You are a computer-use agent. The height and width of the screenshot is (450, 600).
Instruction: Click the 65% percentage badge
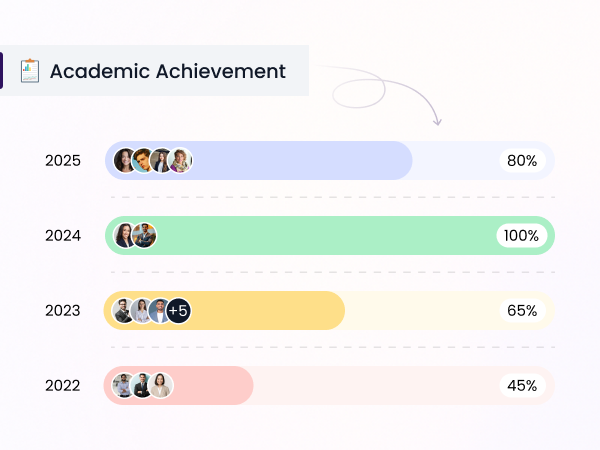522,311
